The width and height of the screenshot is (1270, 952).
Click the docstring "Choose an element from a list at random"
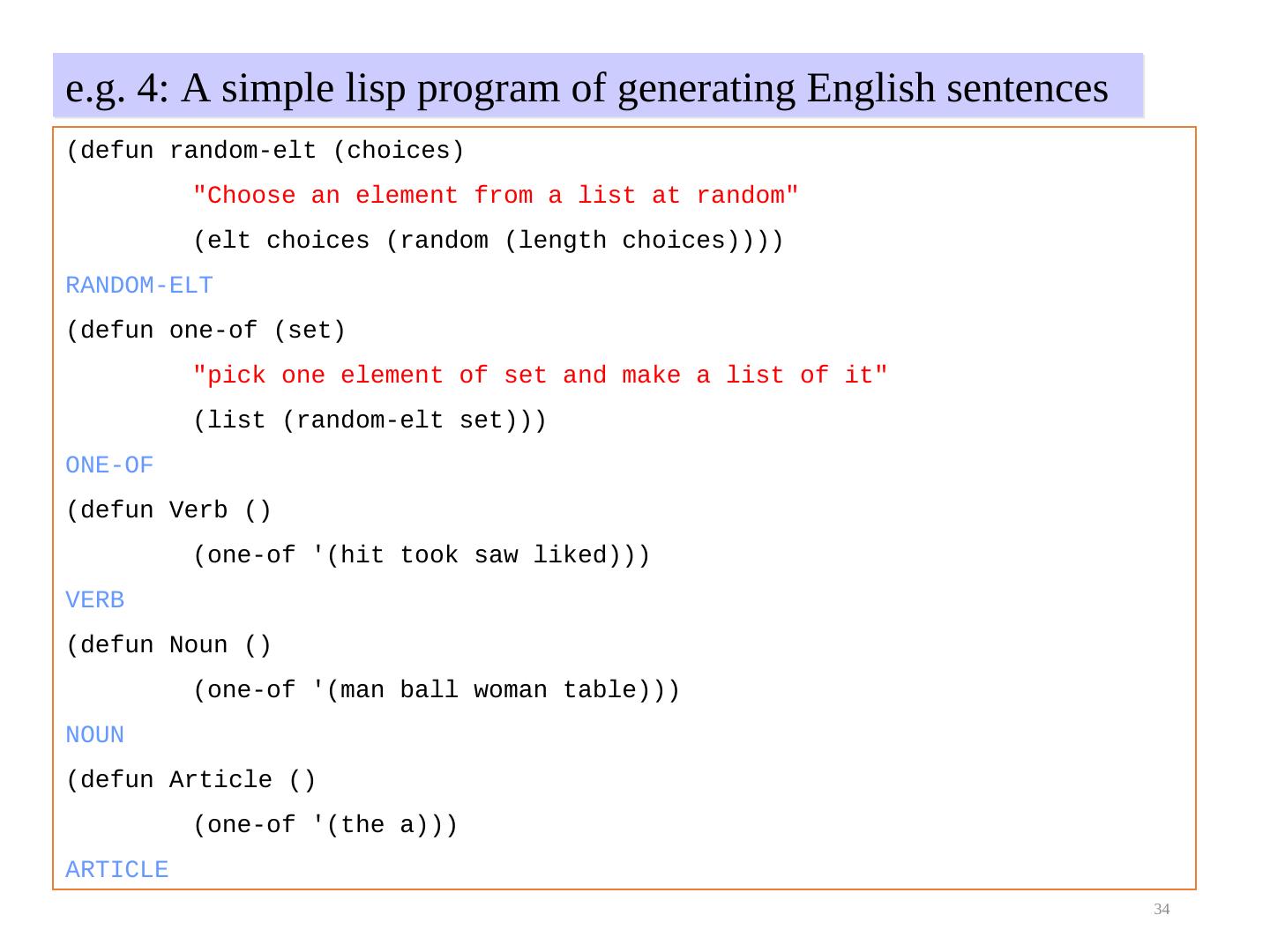(x=496, y=196)
